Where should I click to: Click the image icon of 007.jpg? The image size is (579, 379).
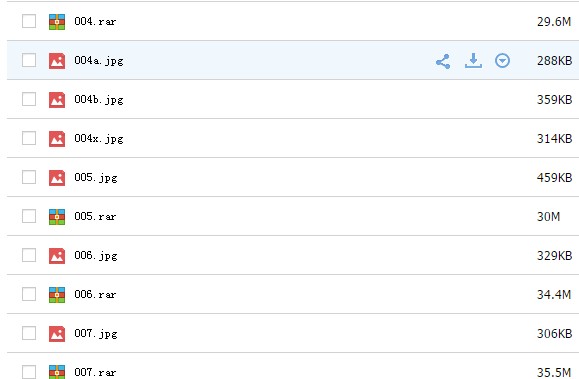point(57,334)
